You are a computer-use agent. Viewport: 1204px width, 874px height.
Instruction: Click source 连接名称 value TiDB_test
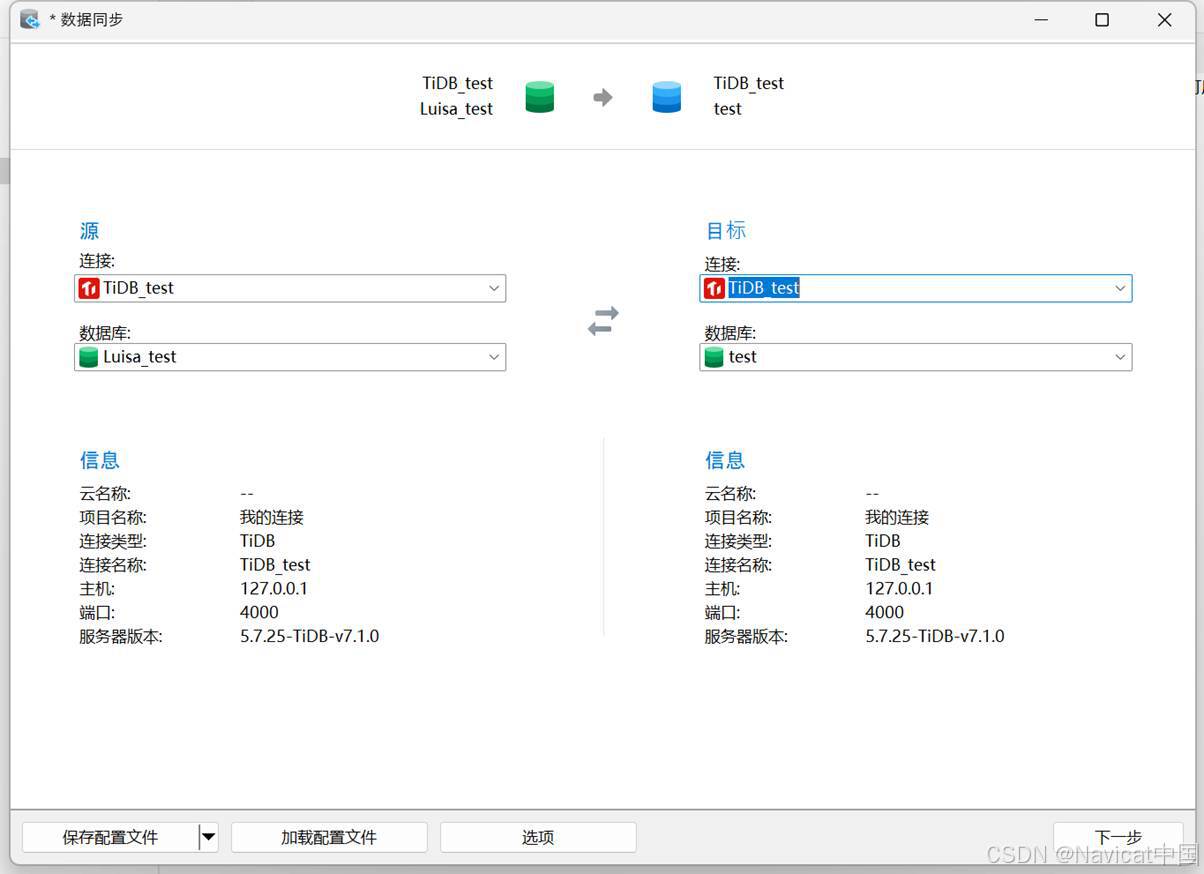coord(275,565)
